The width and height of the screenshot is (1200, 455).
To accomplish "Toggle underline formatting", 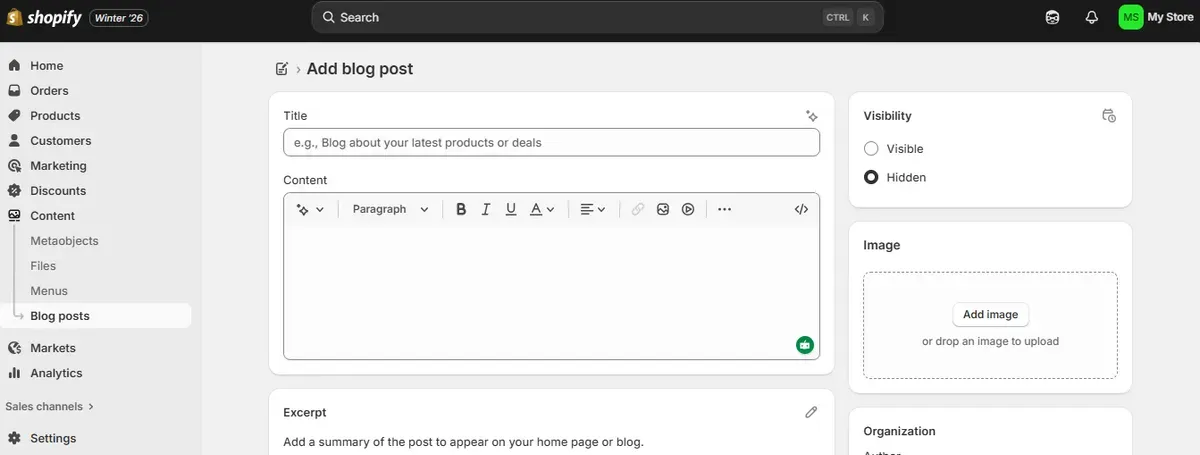I will coord(511,209).
